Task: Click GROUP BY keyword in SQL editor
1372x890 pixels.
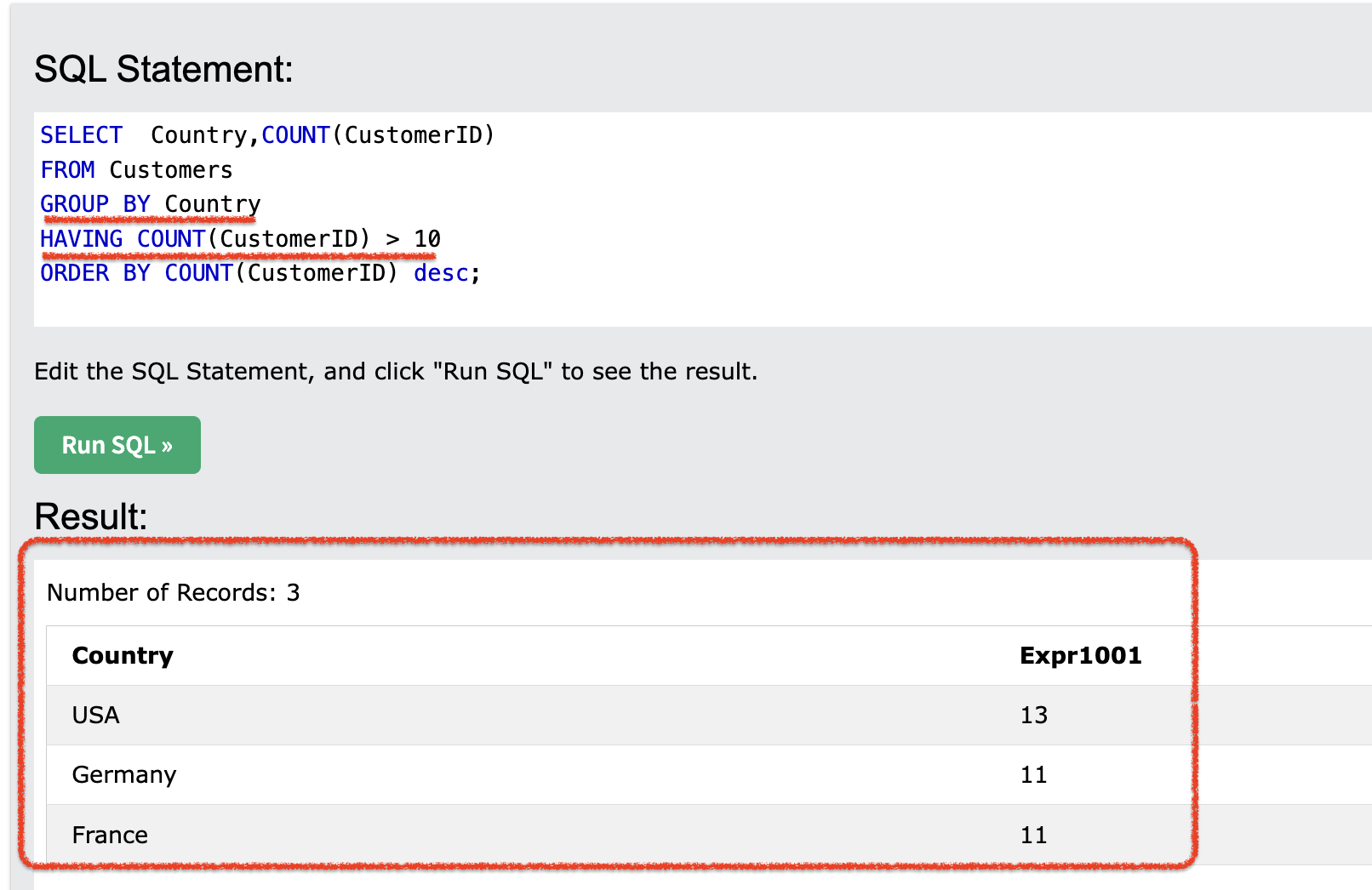Action: tap(94, 204)
